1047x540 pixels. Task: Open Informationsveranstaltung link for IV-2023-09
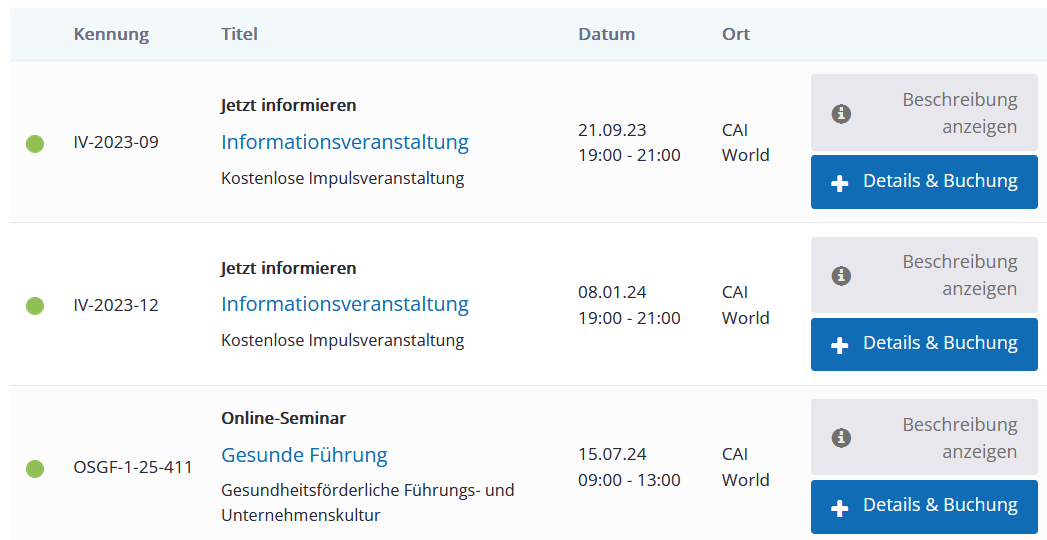345,142
